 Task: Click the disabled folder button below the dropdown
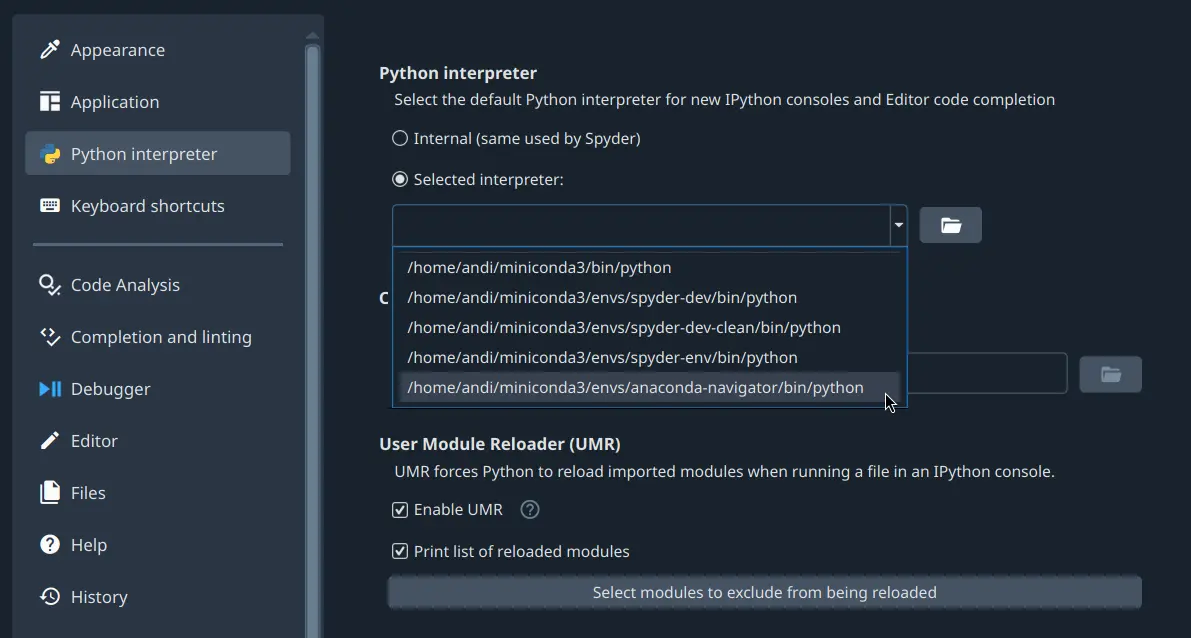pos(1110,374)
